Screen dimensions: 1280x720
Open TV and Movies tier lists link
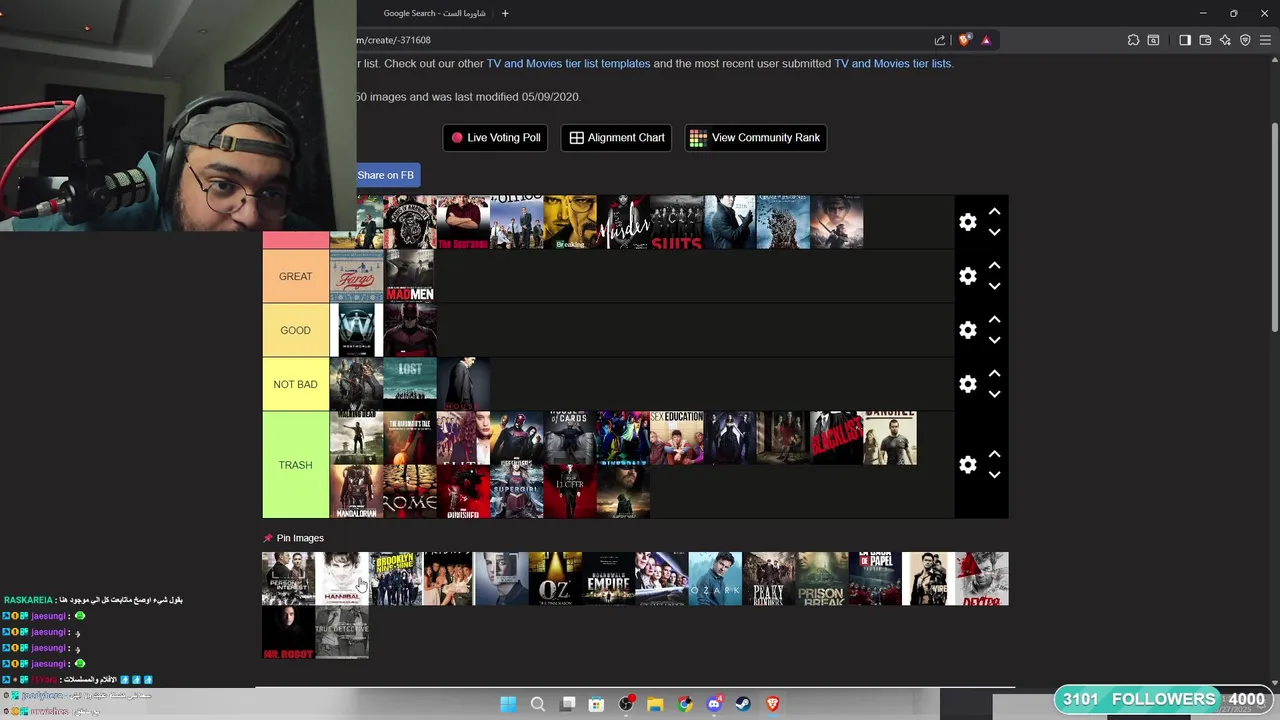point(892,63)
